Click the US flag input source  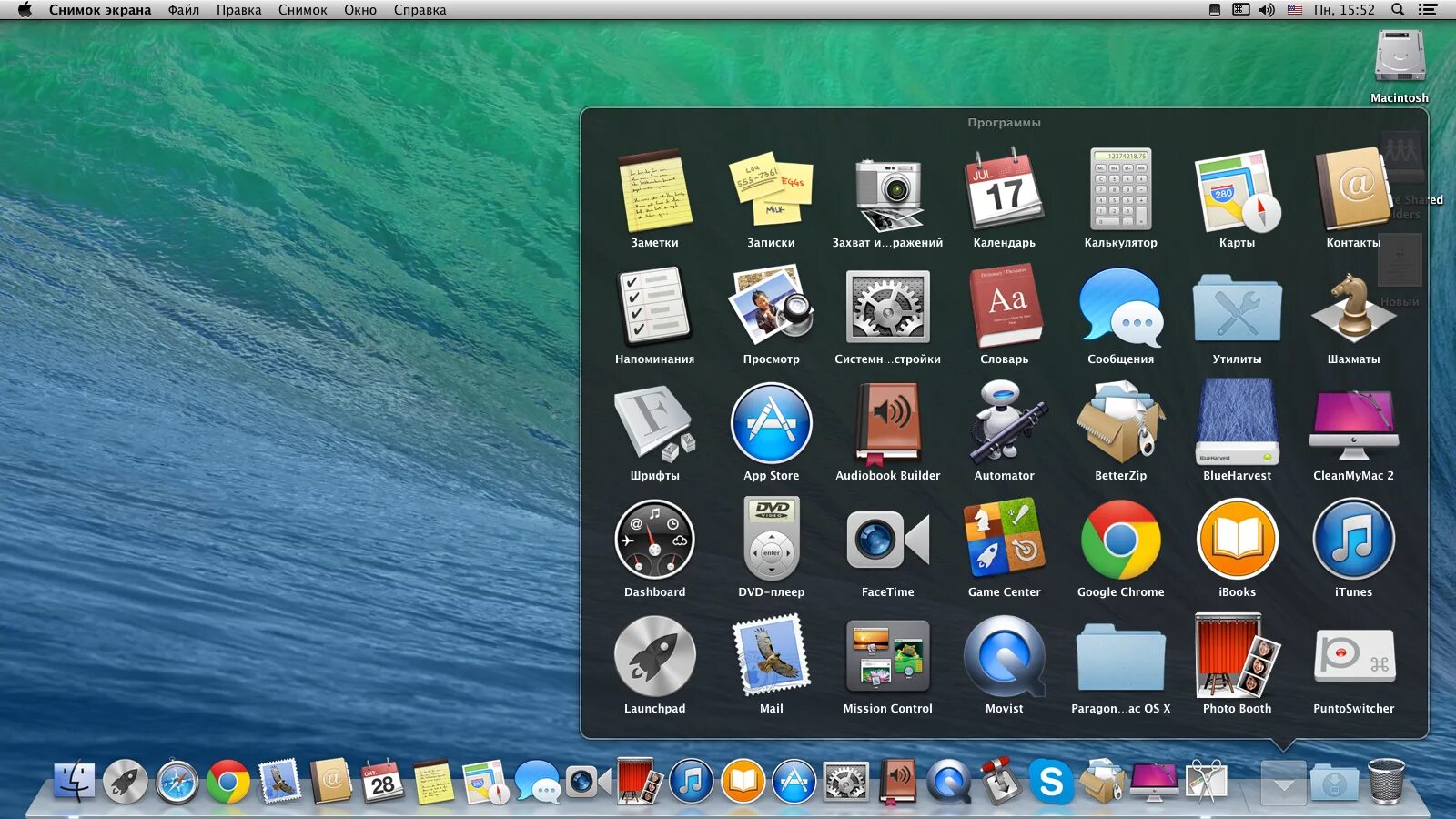click(1294, 10)
